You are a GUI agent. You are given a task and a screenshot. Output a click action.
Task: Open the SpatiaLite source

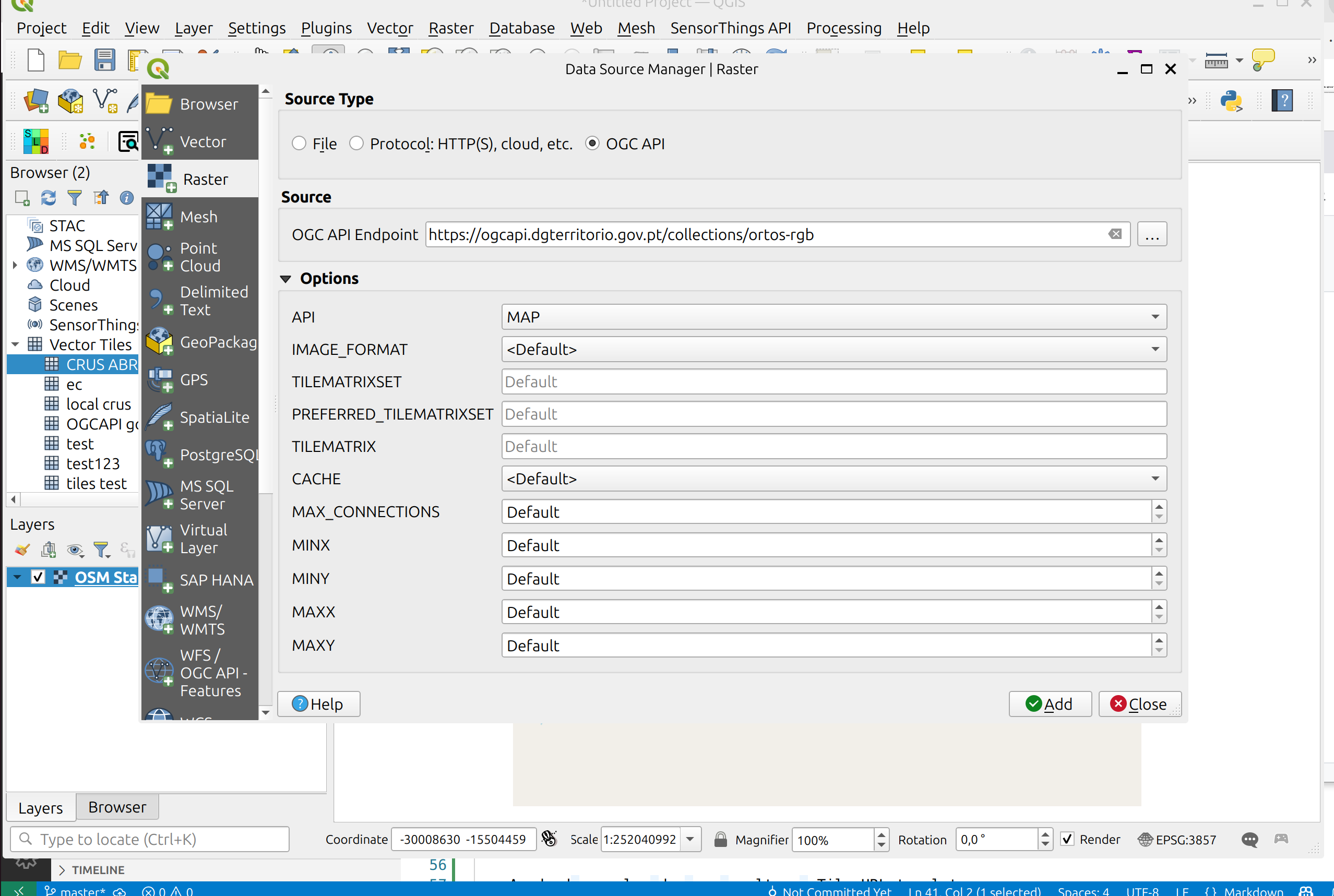pyautogui.click(x=200, y=417)
